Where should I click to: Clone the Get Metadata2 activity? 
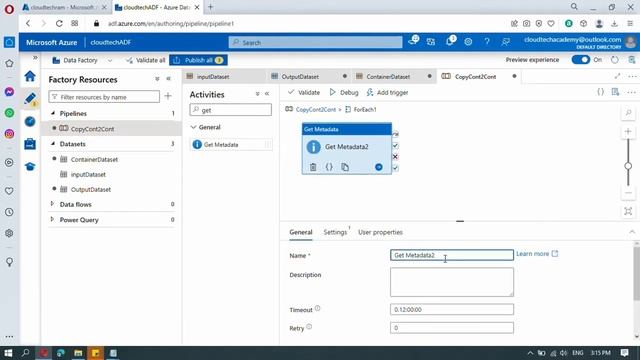[345, 167]
